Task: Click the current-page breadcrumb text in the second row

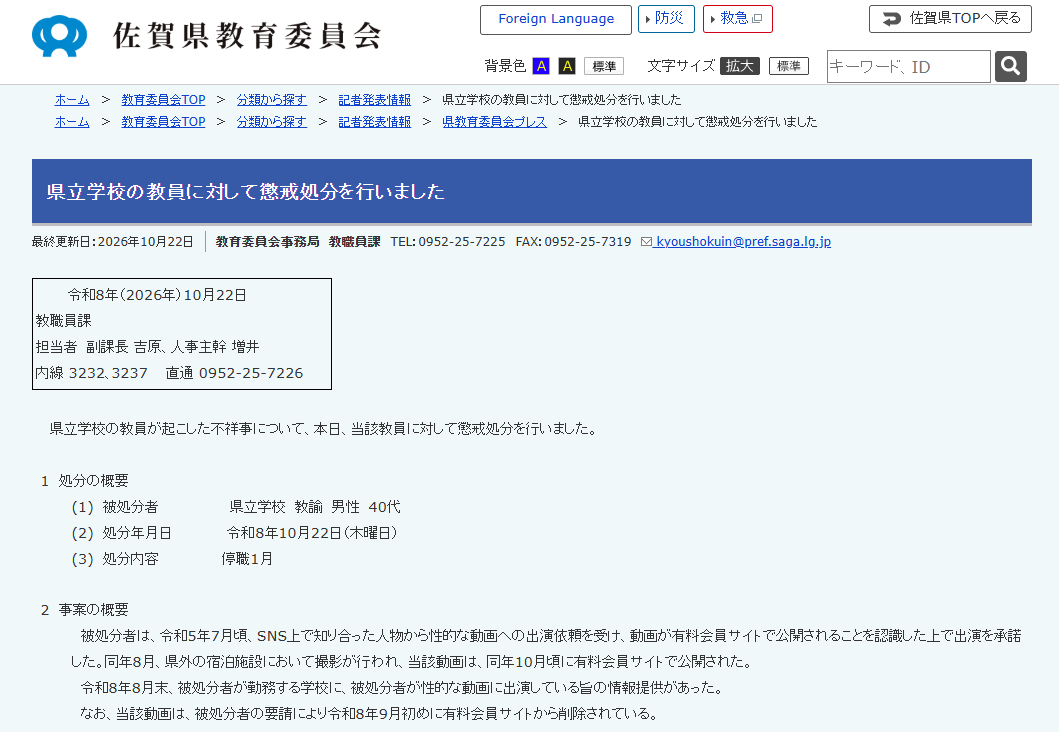Action: [x=698, y=122]
